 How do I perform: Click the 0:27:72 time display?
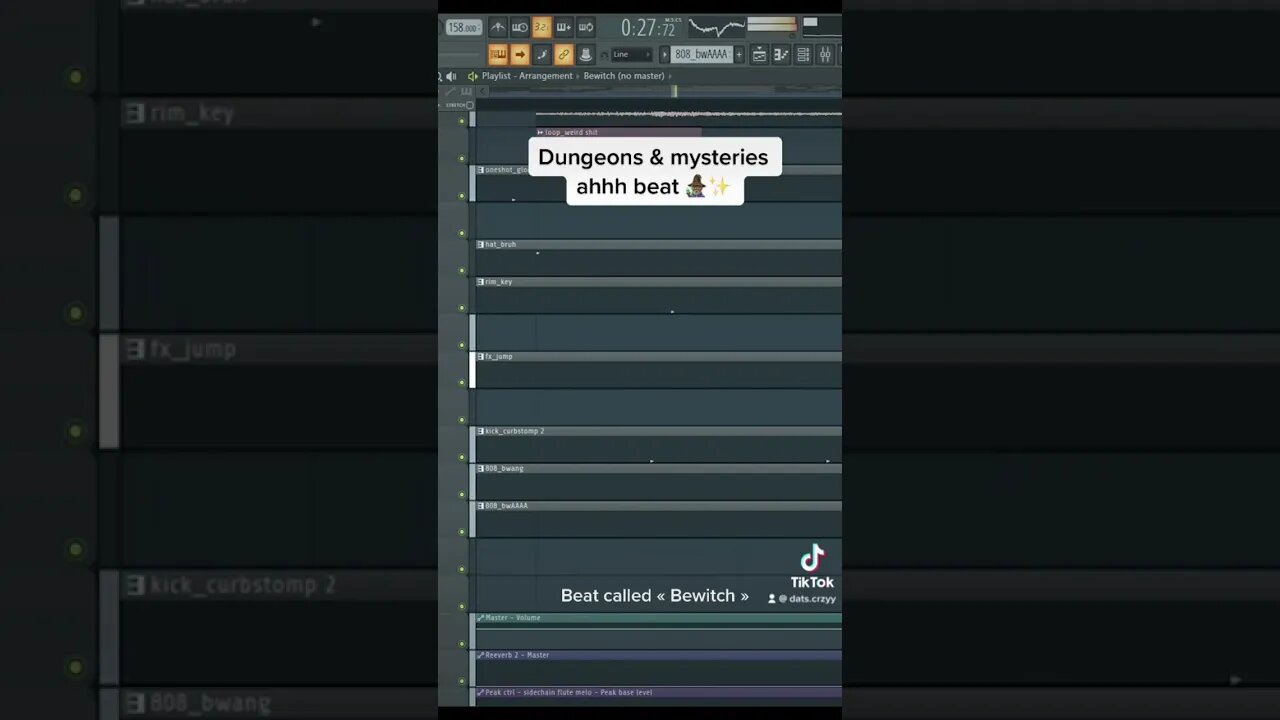pos(648,28)
